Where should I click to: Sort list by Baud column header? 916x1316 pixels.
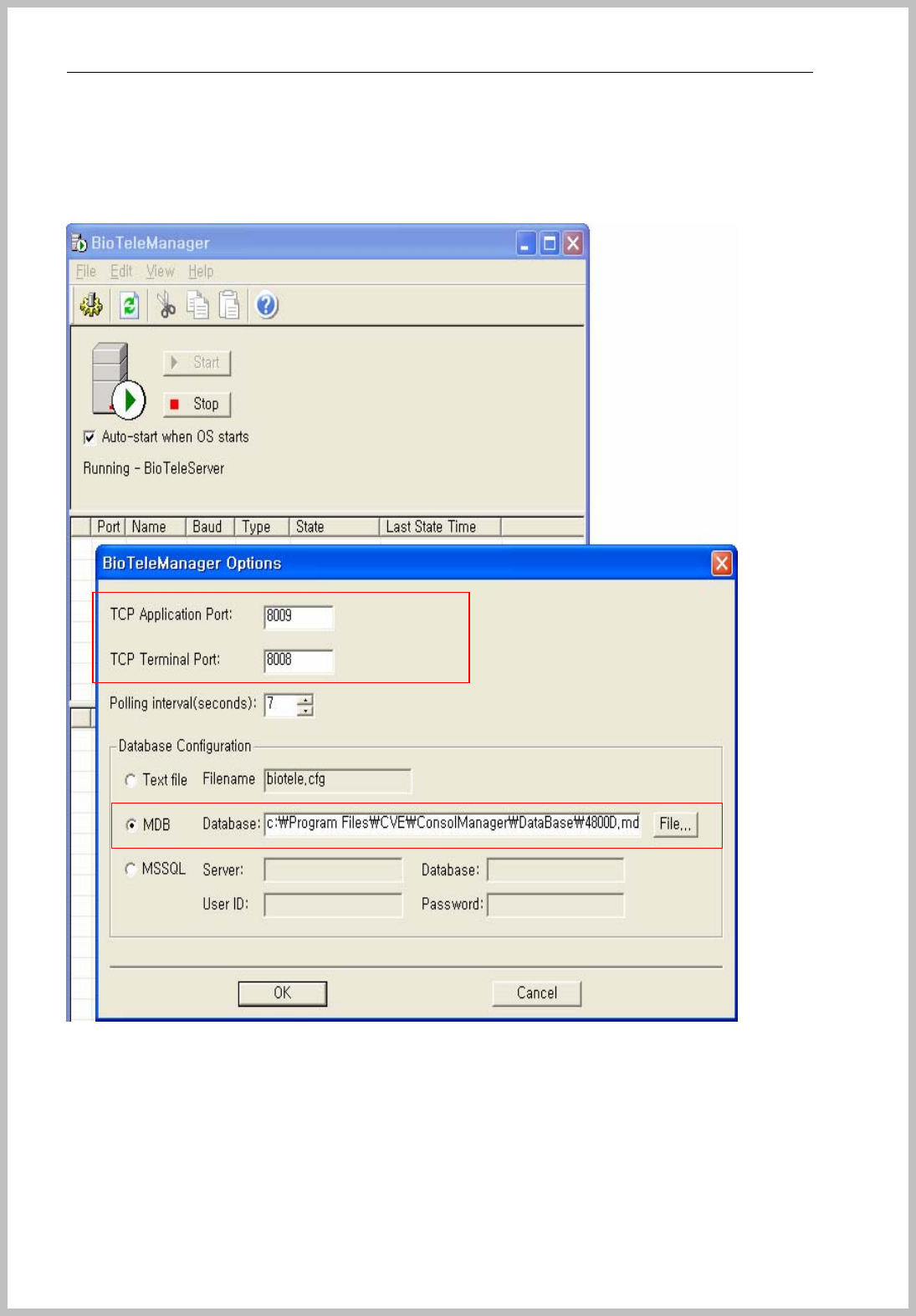(209, 527)
